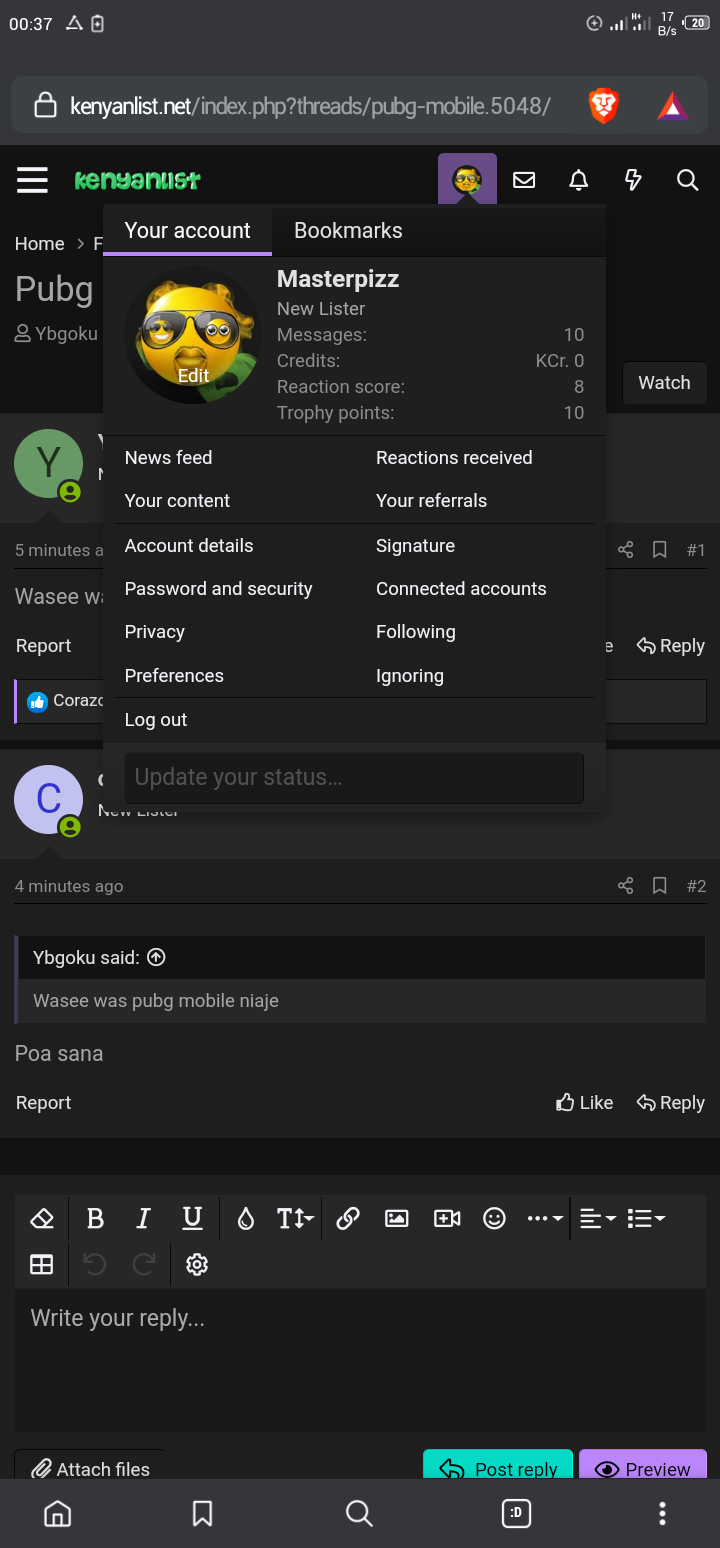Click the insert link icon
720x1548 pixels.
click(348, 1218)
